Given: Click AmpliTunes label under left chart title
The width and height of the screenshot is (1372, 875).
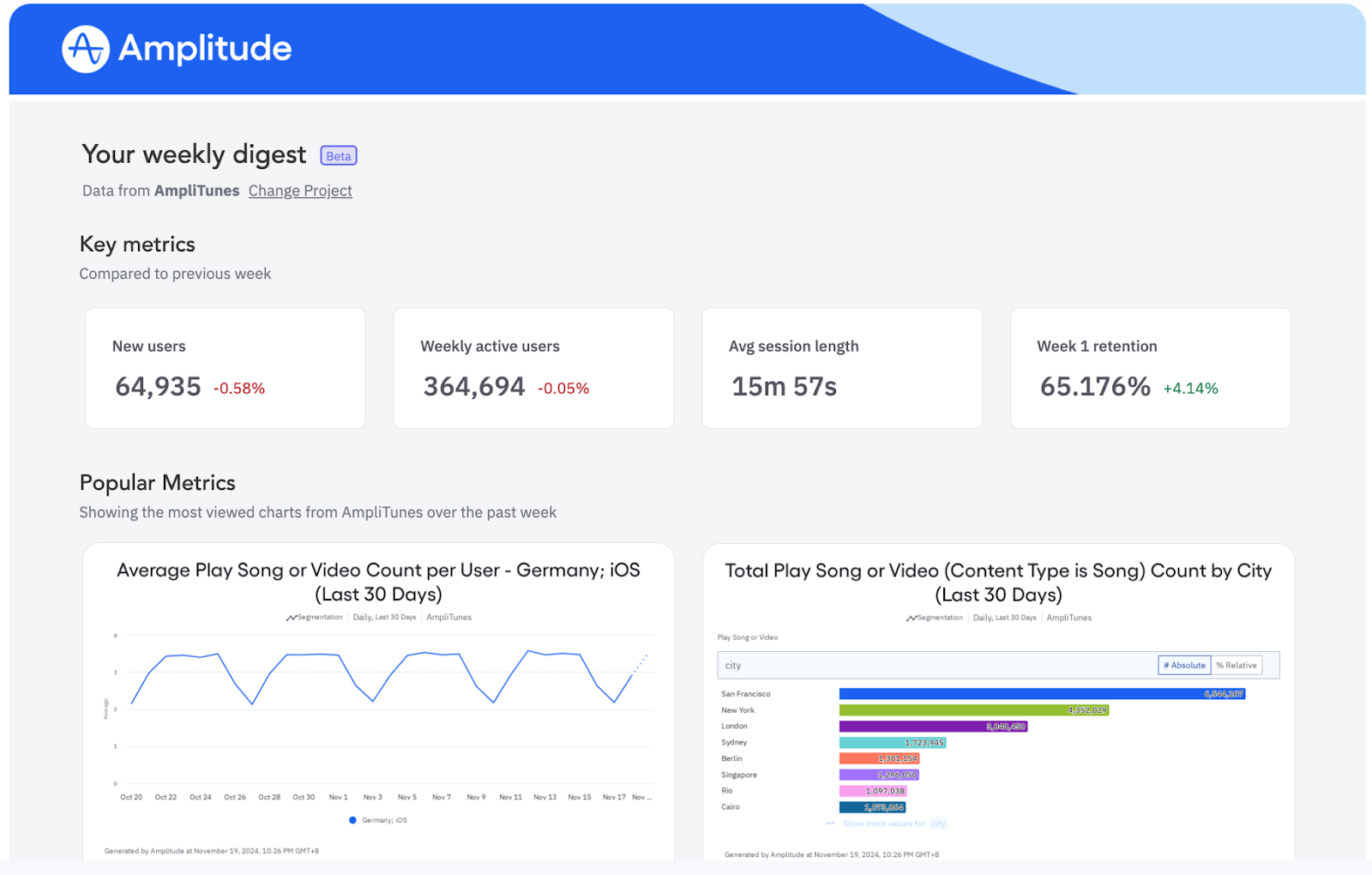Looking at the screenshot, I should (448, 618).
